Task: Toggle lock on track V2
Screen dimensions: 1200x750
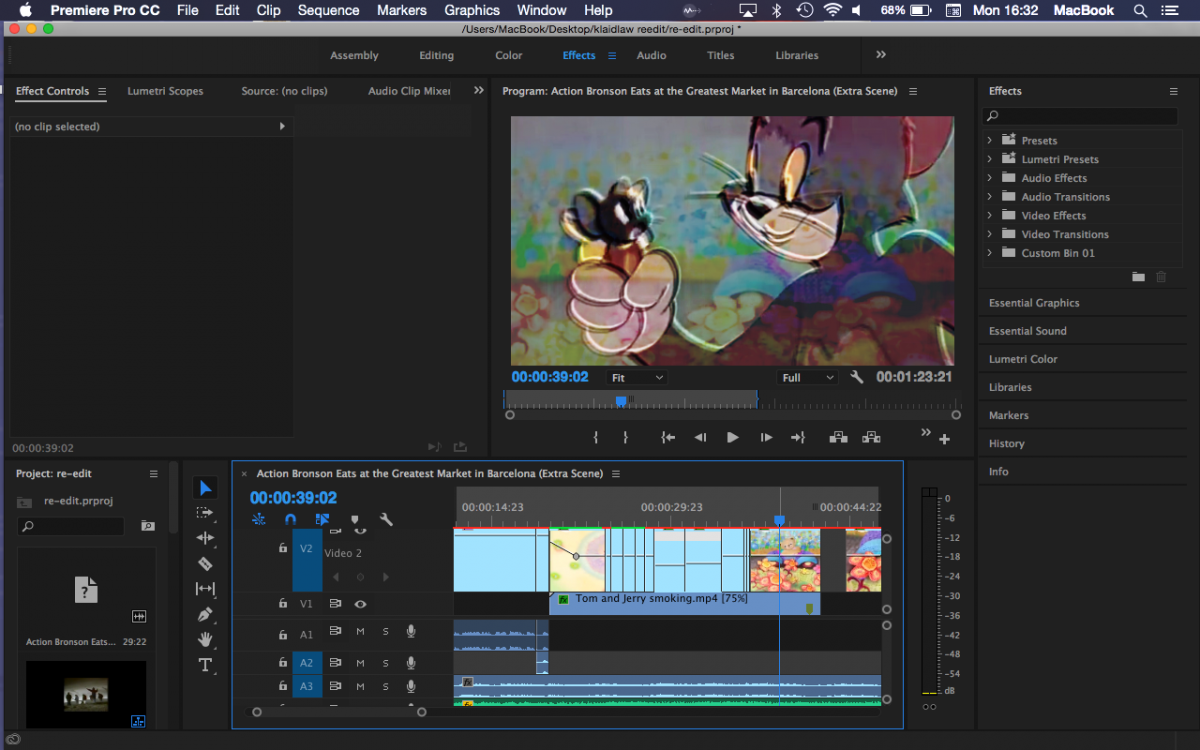Action: (283, 548)
